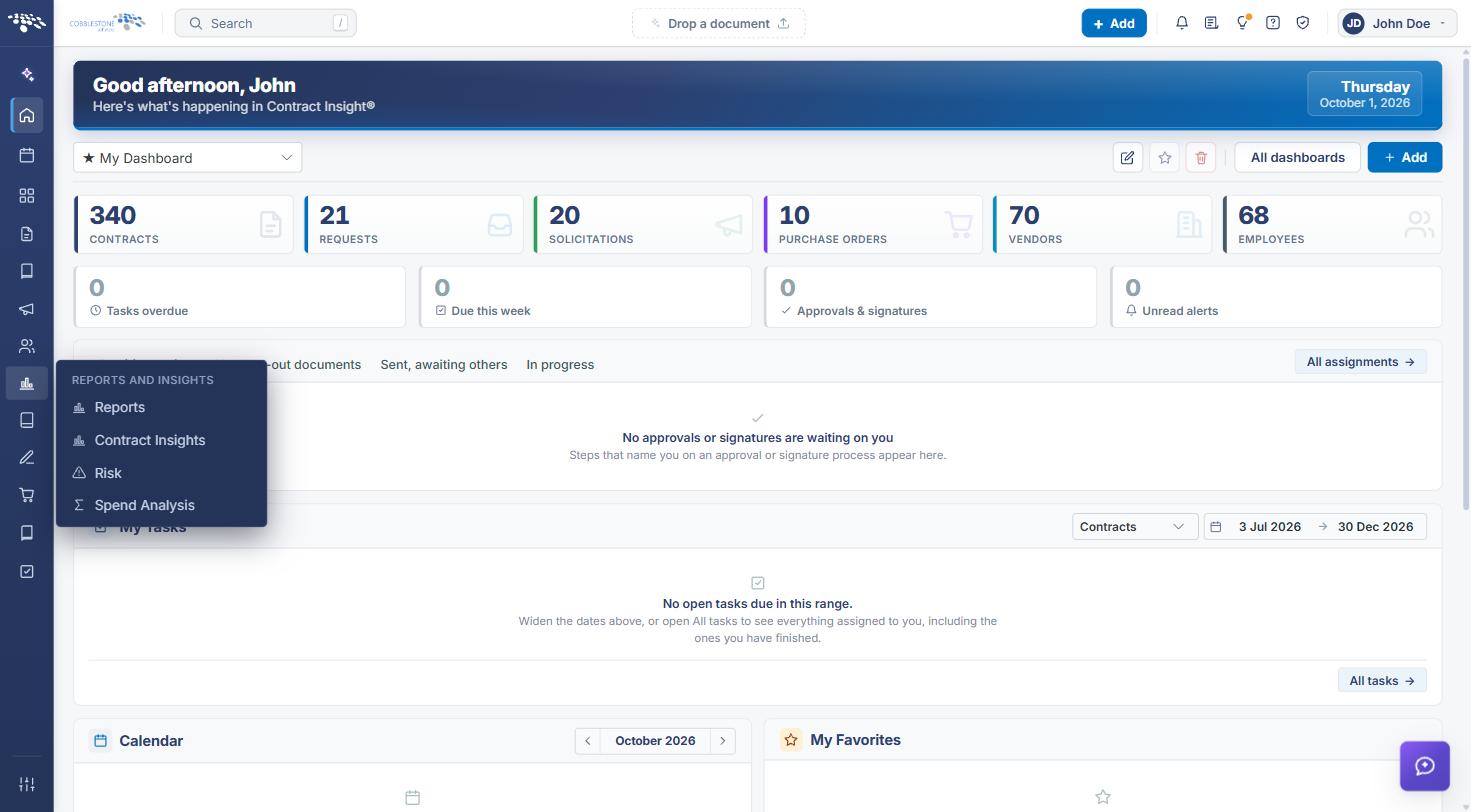Go to the next month in Calendar
The width and height of the screenshot is (1471, 812).
723,741
